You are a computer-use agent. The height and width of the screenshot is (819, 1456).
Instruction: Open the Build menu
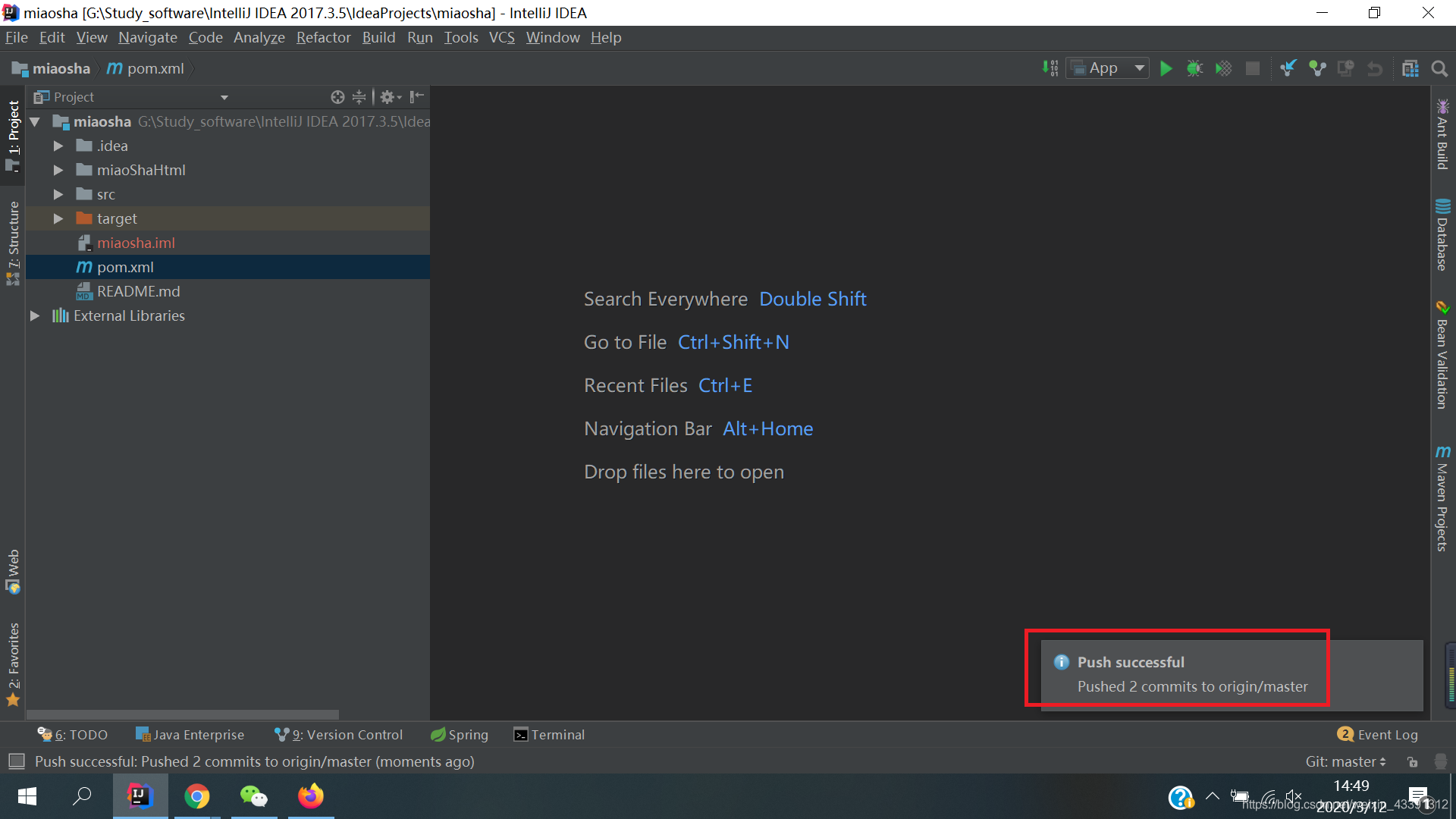point(378,37)
